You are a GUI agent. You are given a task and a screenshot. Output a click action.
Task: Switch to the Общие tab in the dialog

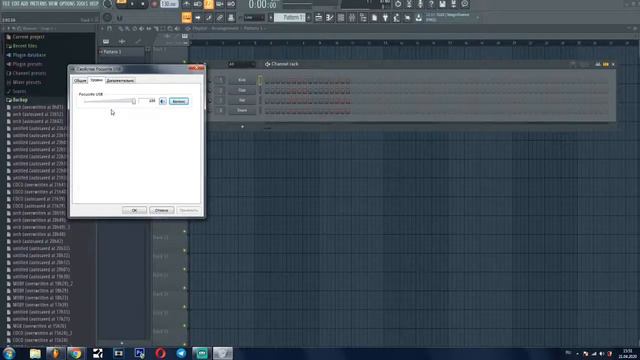[80, 81]
